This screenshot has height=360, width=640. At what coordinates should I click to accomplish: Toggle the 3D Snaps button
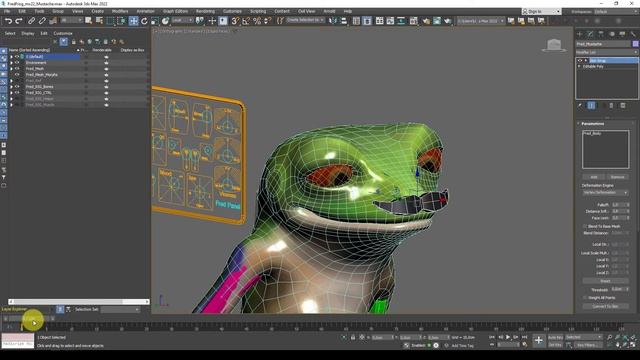point(236,21)
